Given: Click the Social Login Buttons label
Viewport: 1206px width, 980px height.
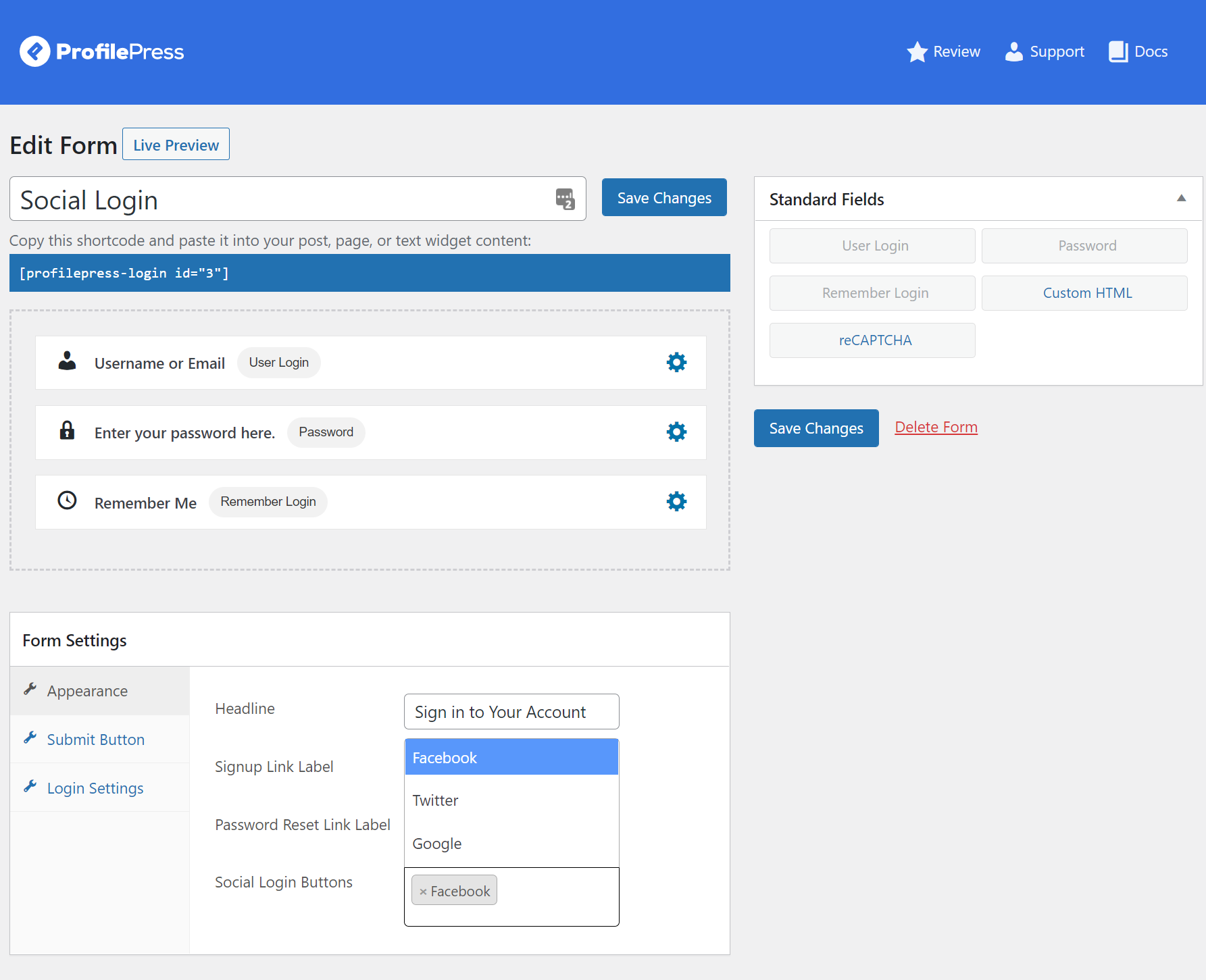Looking at the screenshot, I should [x=284, y=882].
